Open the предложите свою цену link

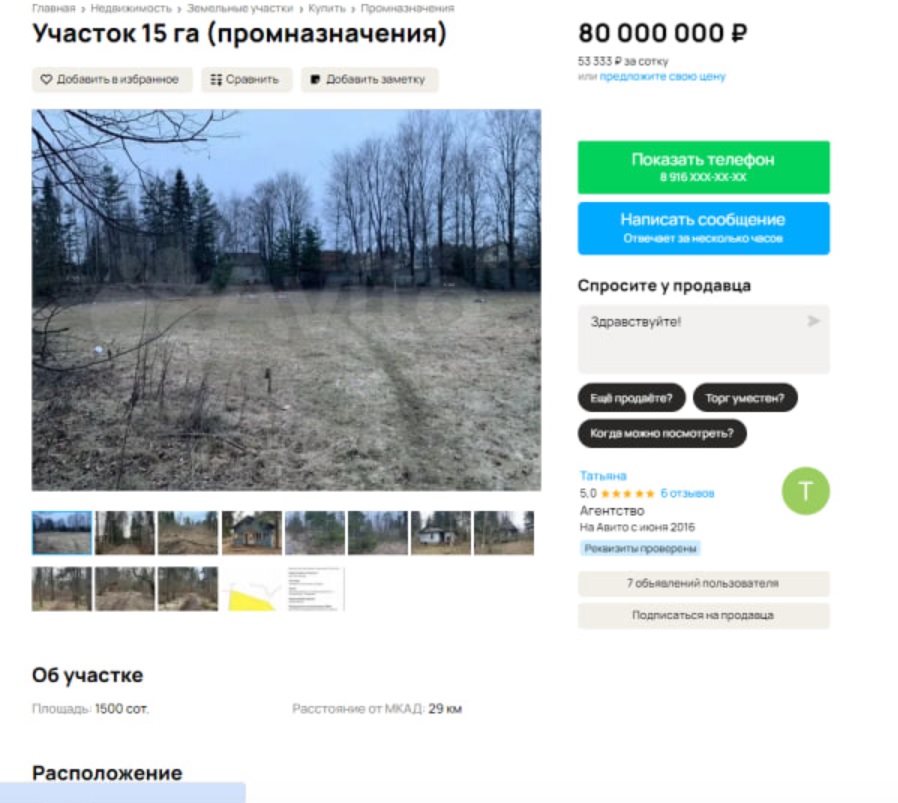(662, 76)
